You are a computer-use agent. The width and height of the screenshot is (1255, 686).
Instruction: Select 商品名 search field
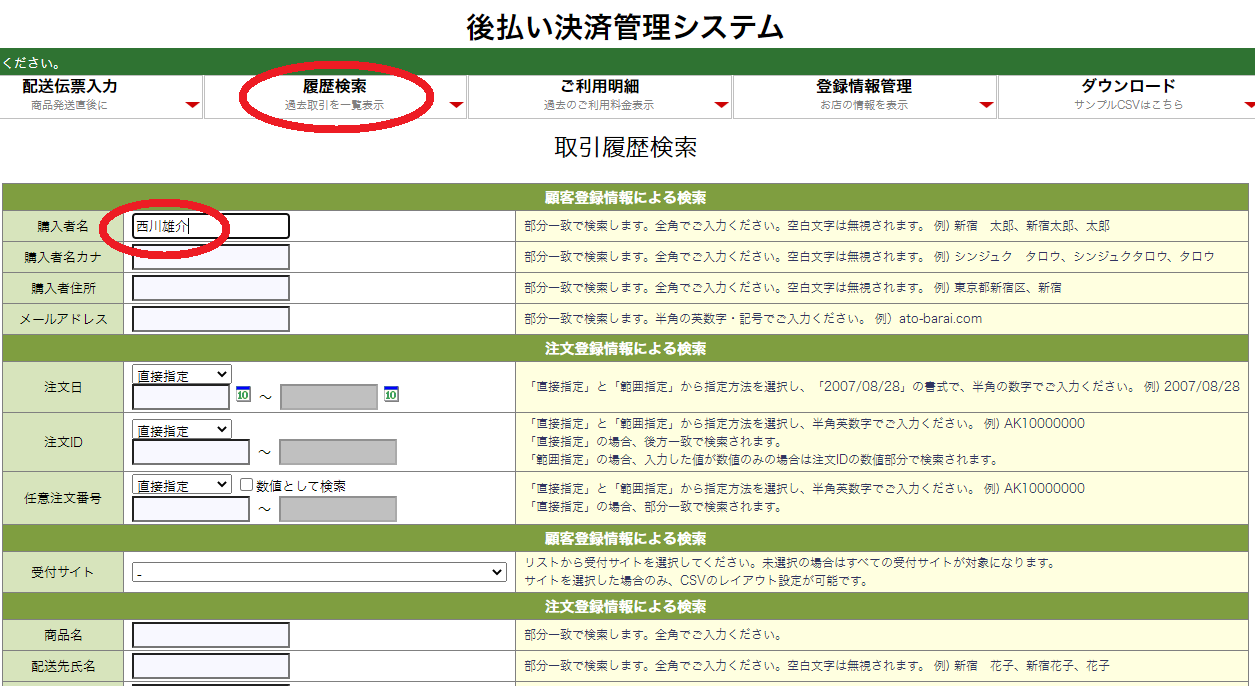click(x=211, y=635)
